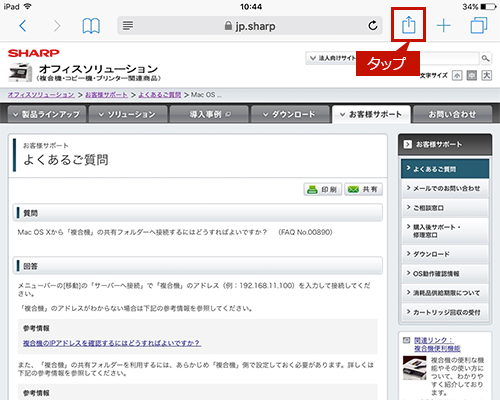Tap the Wi-Fi icon in status bar
The width and height of the screenshot is (500, 400).
28,6
